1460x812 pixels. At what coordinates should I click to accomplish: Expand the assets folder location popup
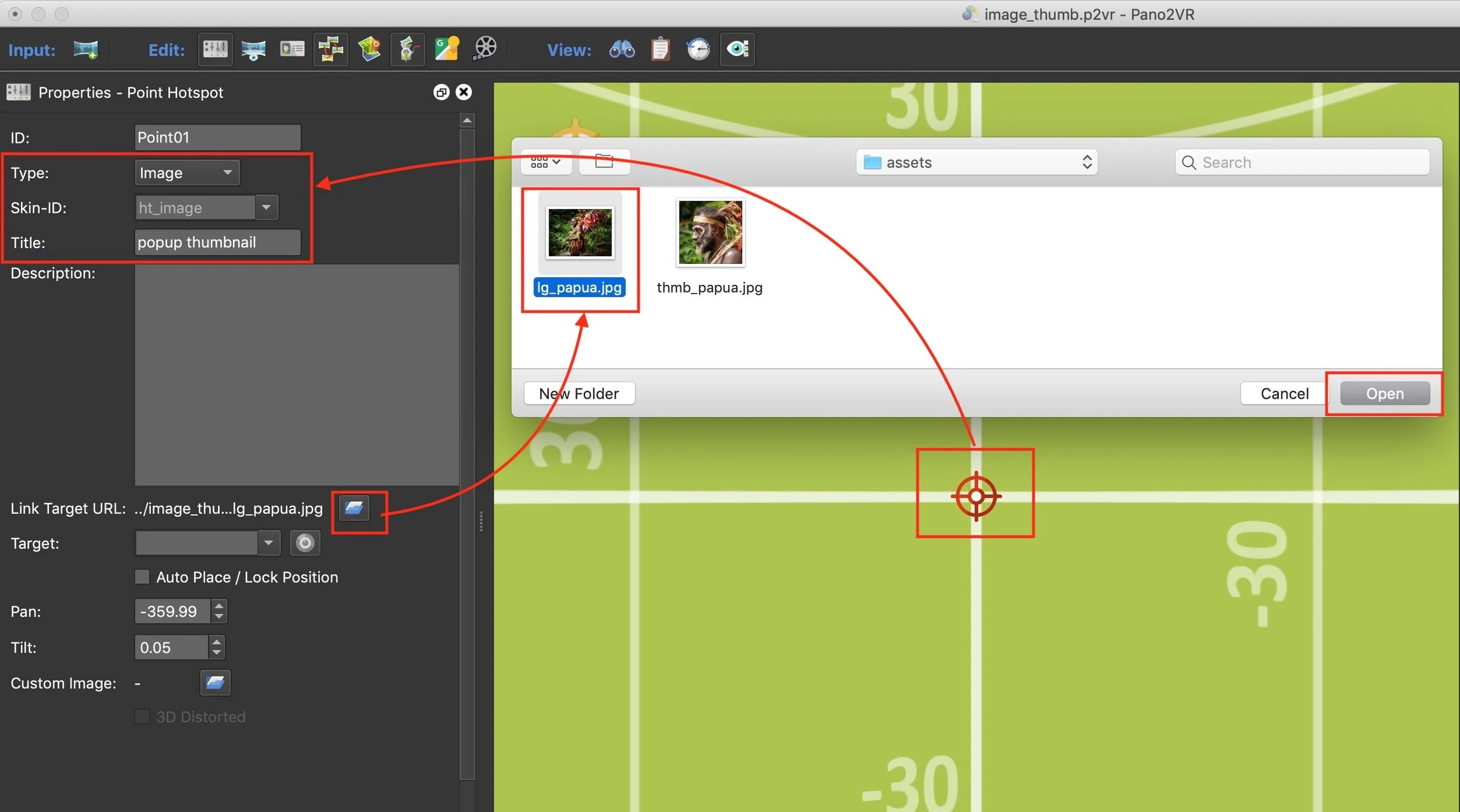tap(976, 162)
